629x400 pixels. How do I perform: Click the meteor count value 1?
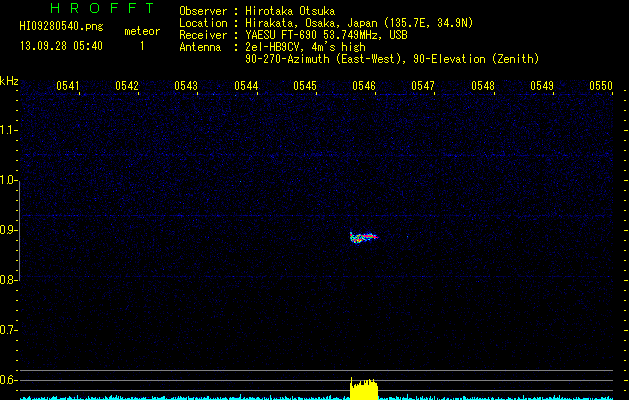point(142,46)
